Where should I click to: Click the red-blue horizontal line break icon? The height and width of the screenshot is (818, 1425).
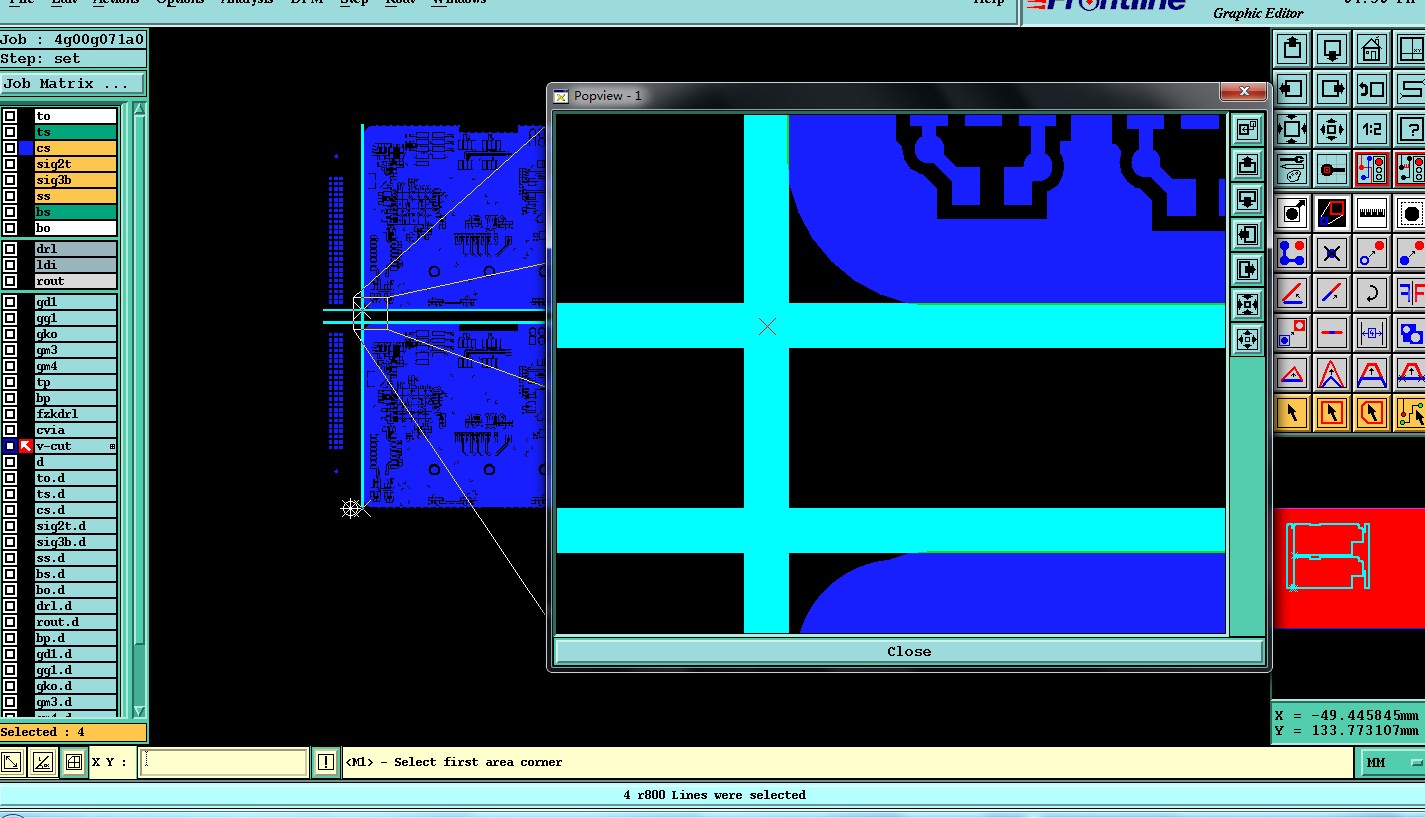[1332, 333]
